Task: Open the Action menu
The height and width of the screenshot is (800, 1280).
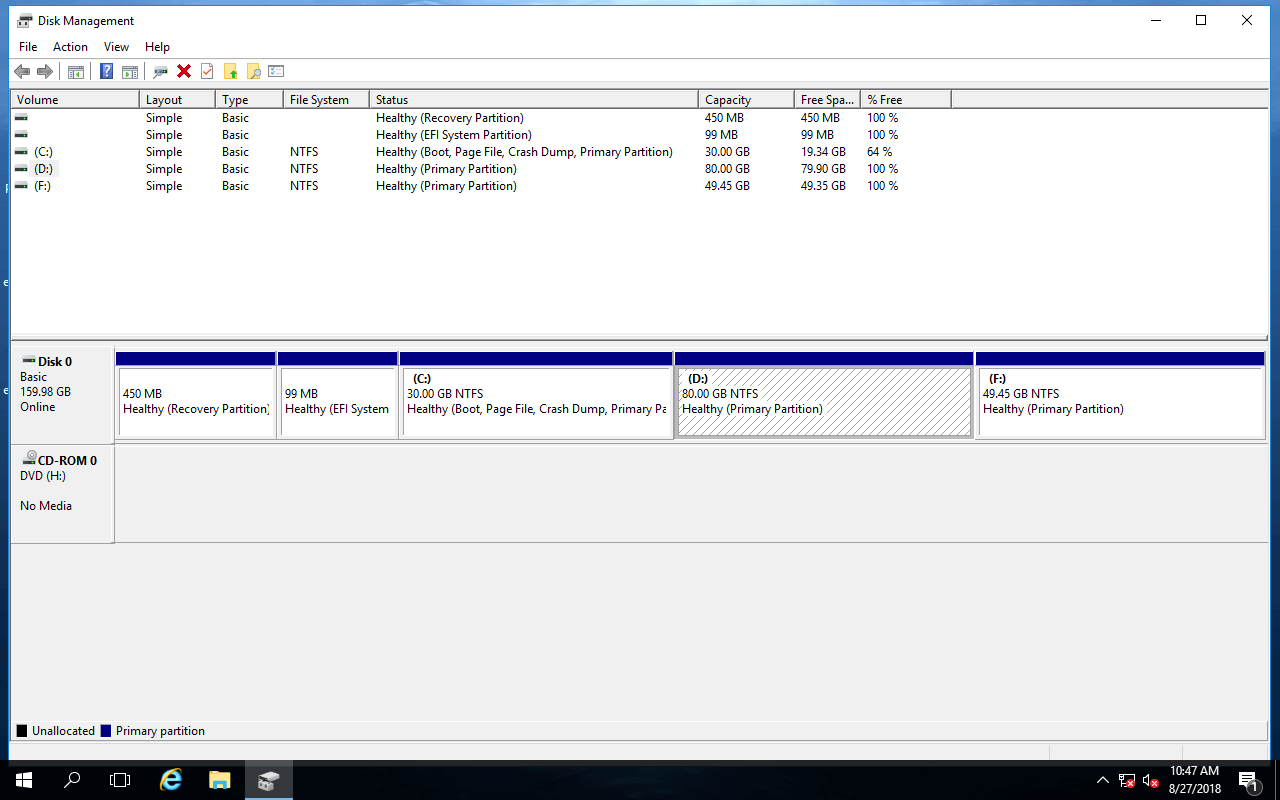Action: click(70, 47)
